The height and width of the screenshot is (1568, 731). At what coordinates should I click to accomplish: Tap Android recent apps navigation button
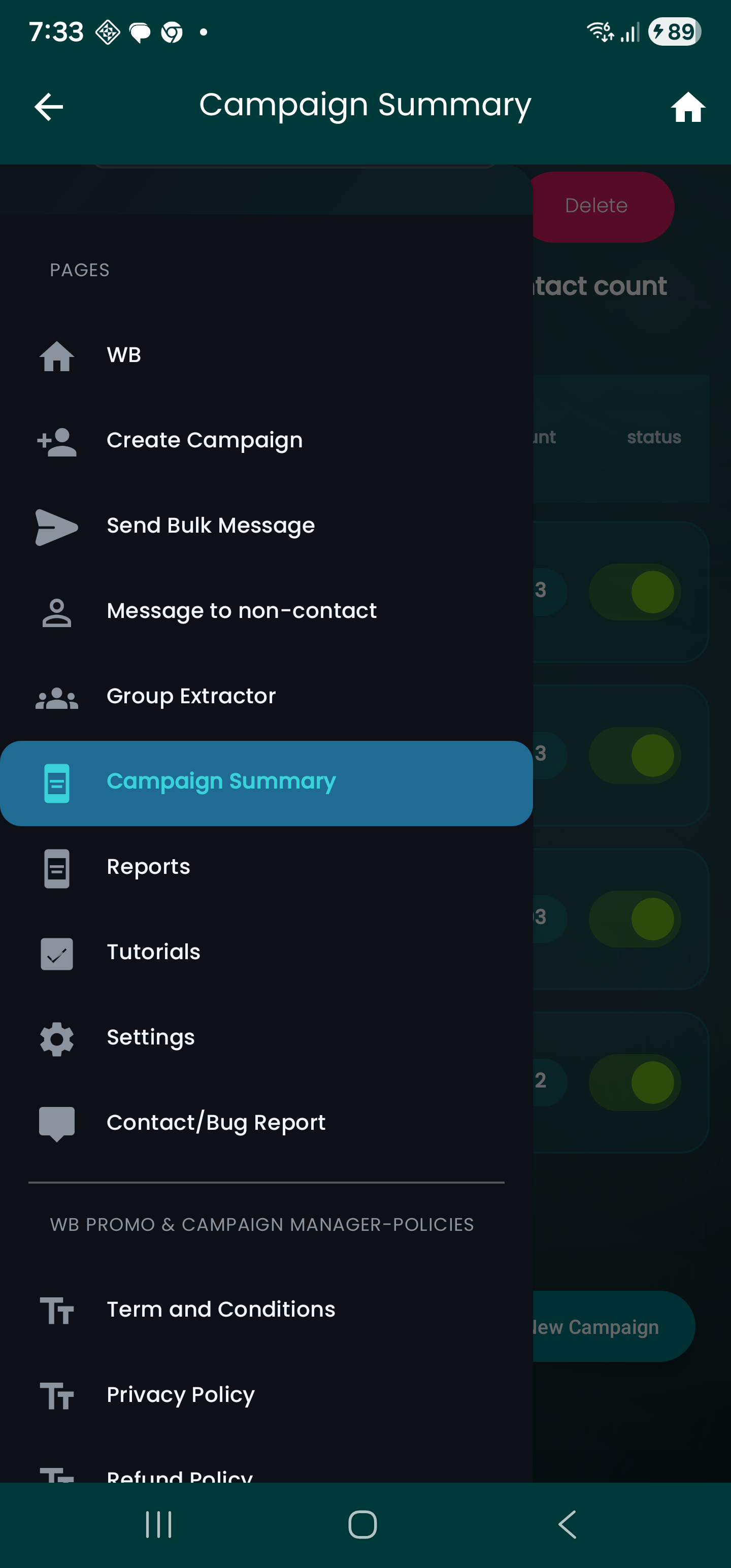(x=159, y=1524)
